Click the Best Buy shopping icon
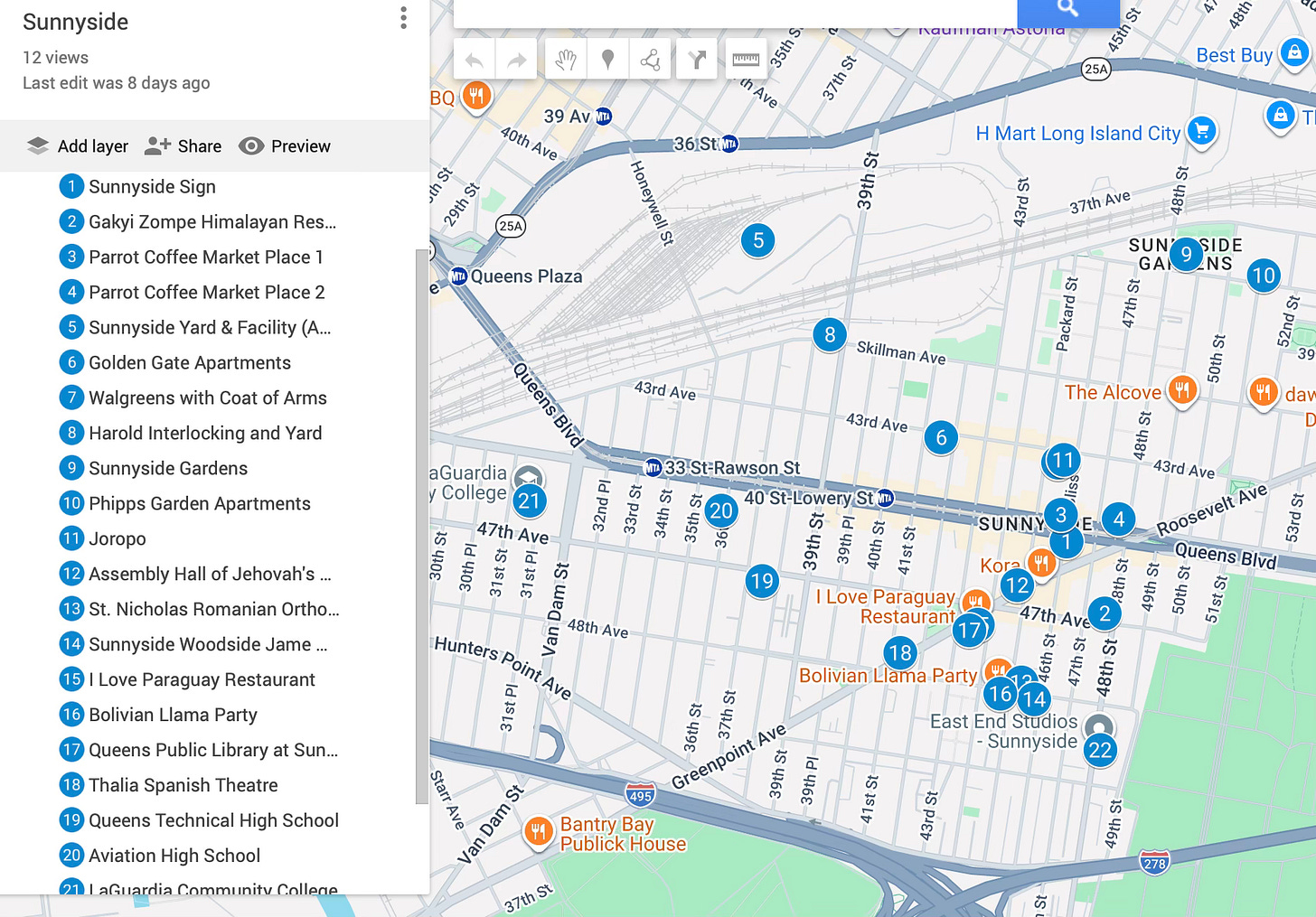The image size is (1316, 917). (x=1294, y=53)
